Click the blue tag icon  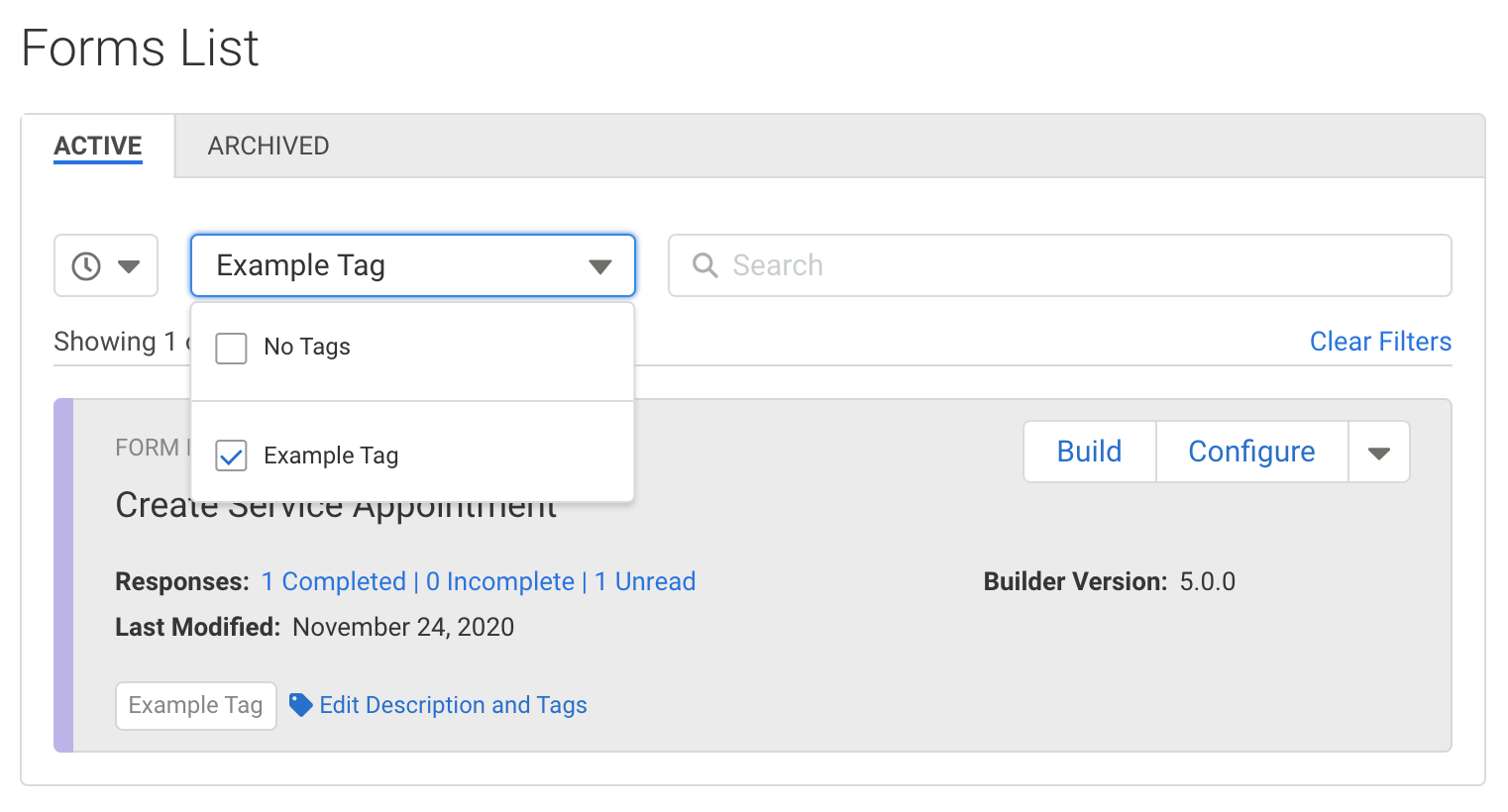(x=300, y=705)
